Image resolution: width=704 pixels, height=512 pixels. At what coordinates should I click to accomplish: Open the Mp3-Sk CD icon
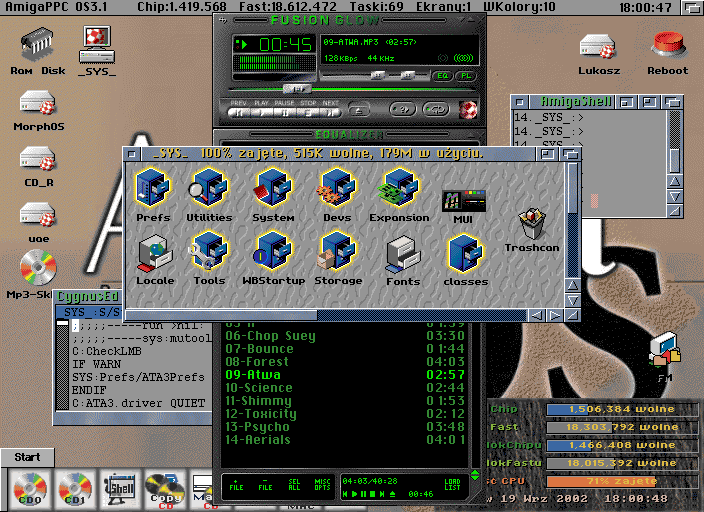[x=38, y=268]
